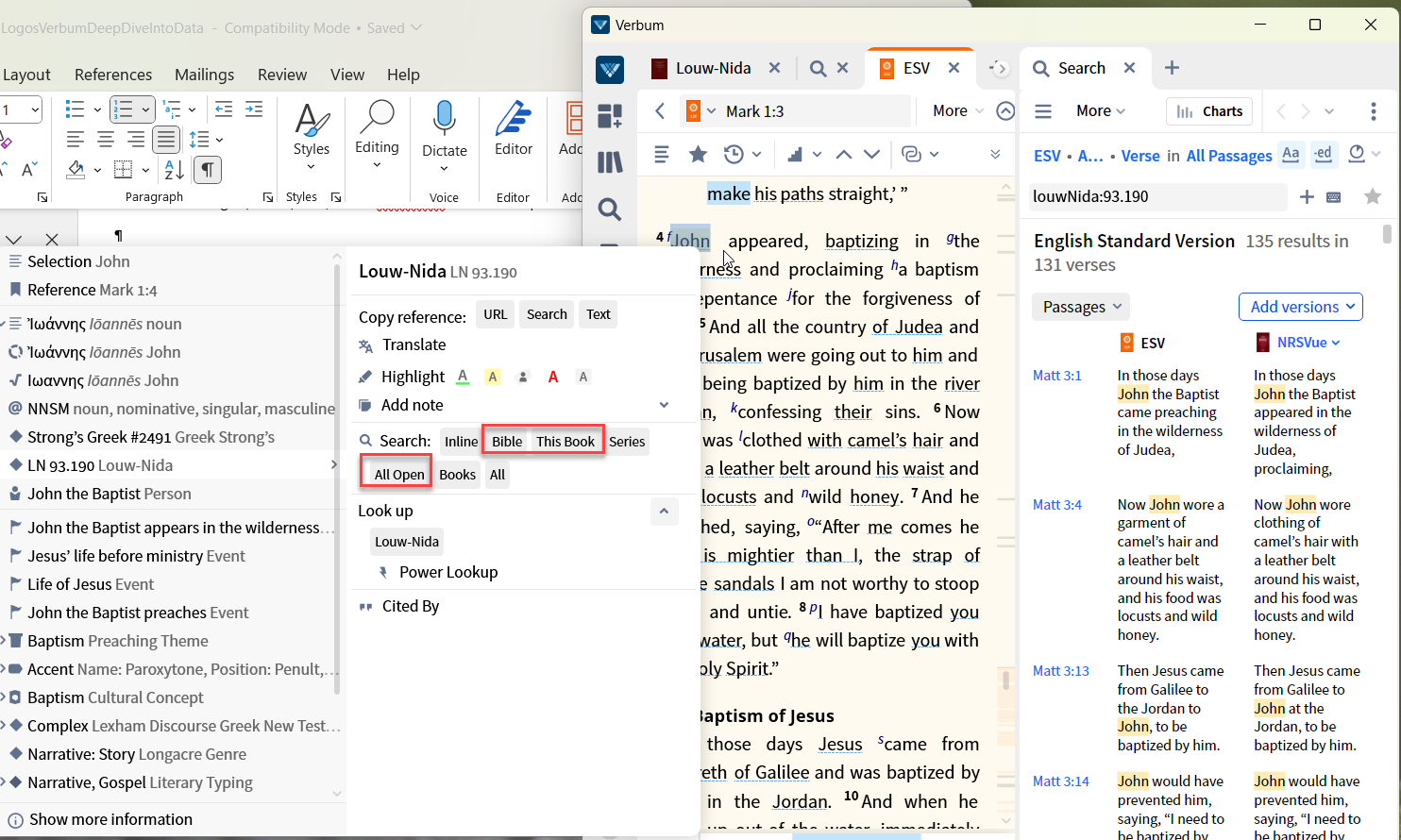Expand the Styles gallery in Word

312,167
